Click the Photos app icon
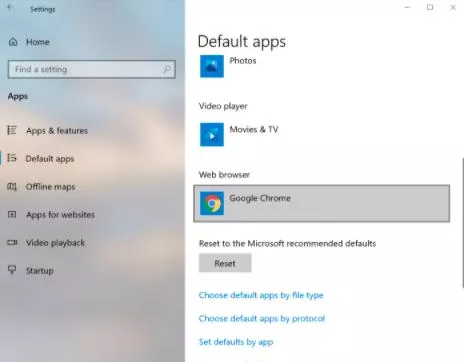The width and height of the screenshot is (464, 362). [x=212, y=66]
